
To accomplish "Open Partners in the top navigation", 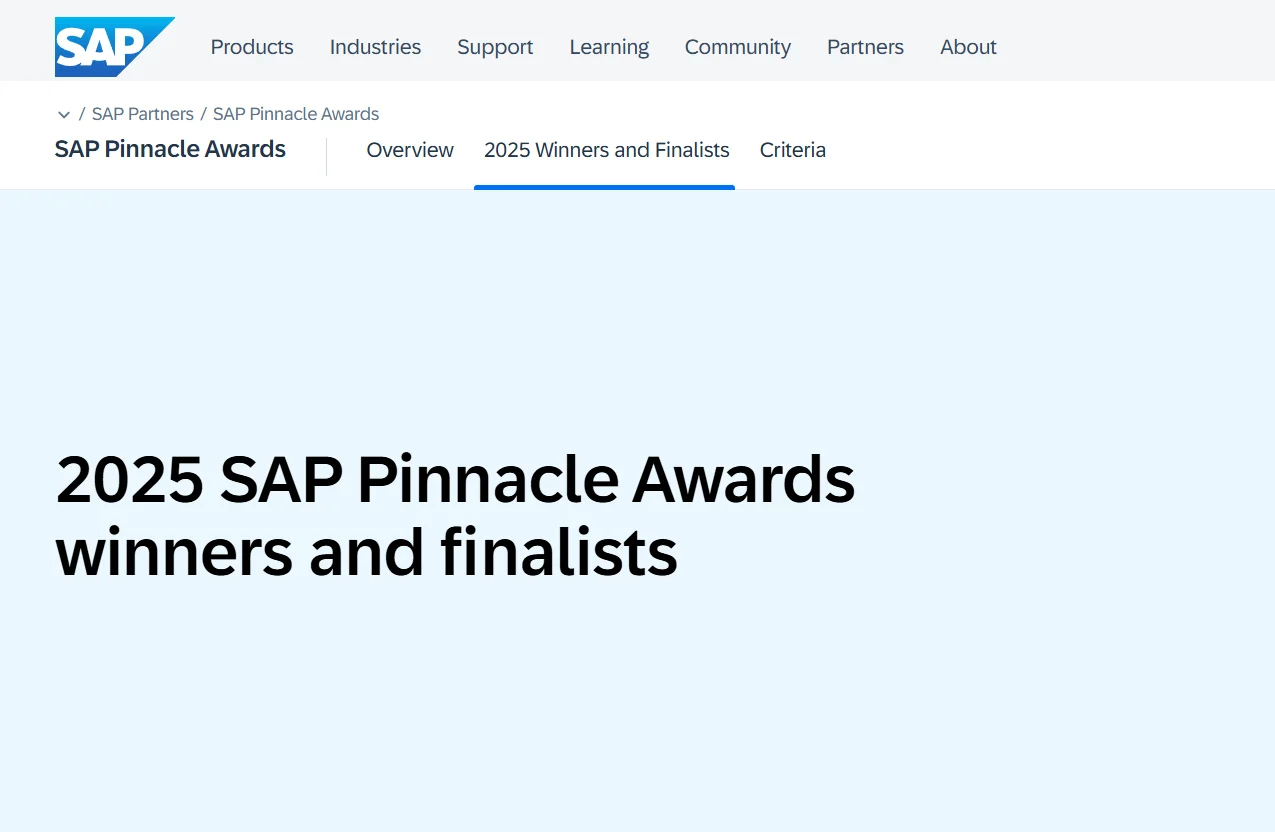I will click(865, 47).
